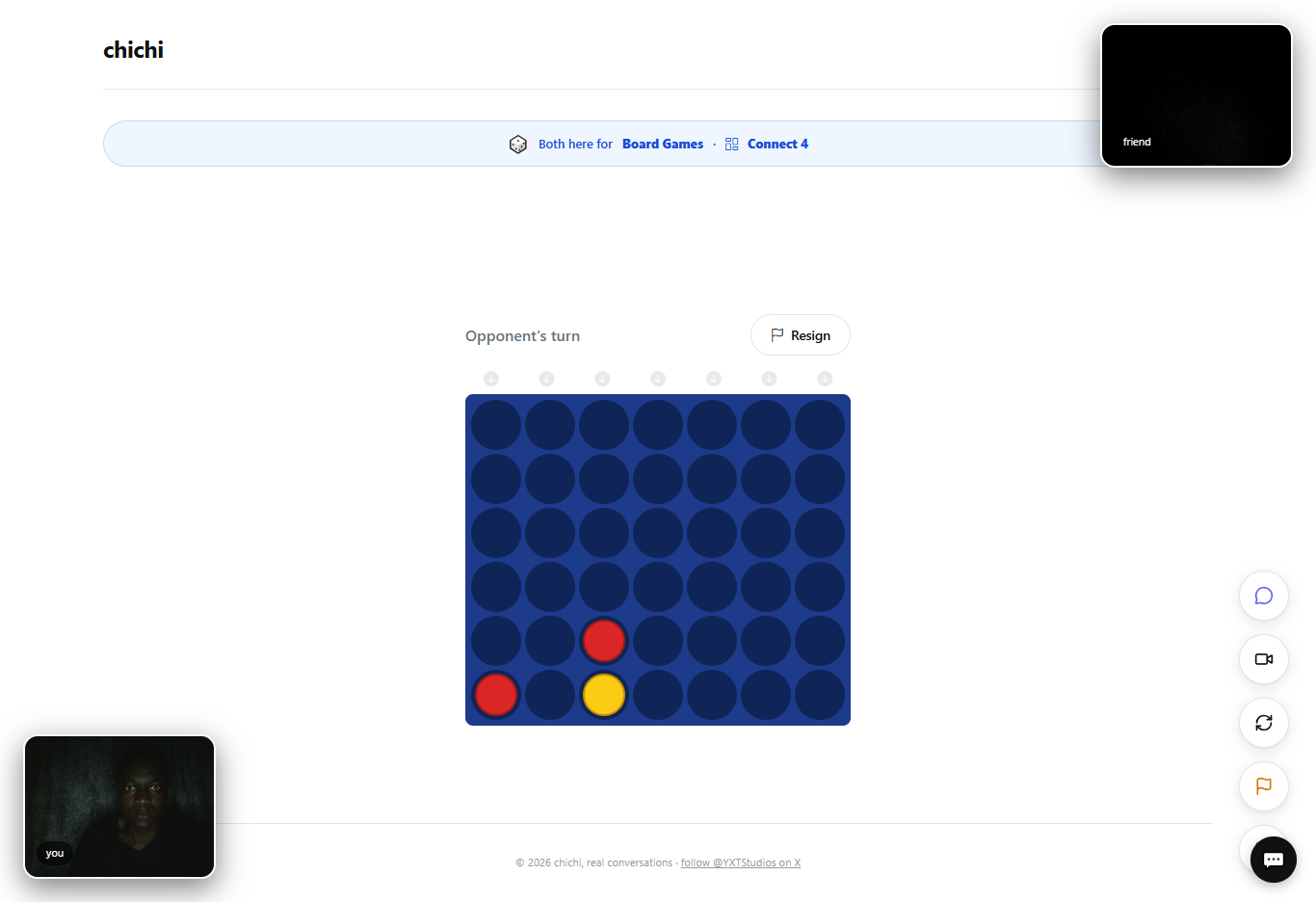
Task: Click the 2026 chichi copyright text
Action: tap(593, 862)
